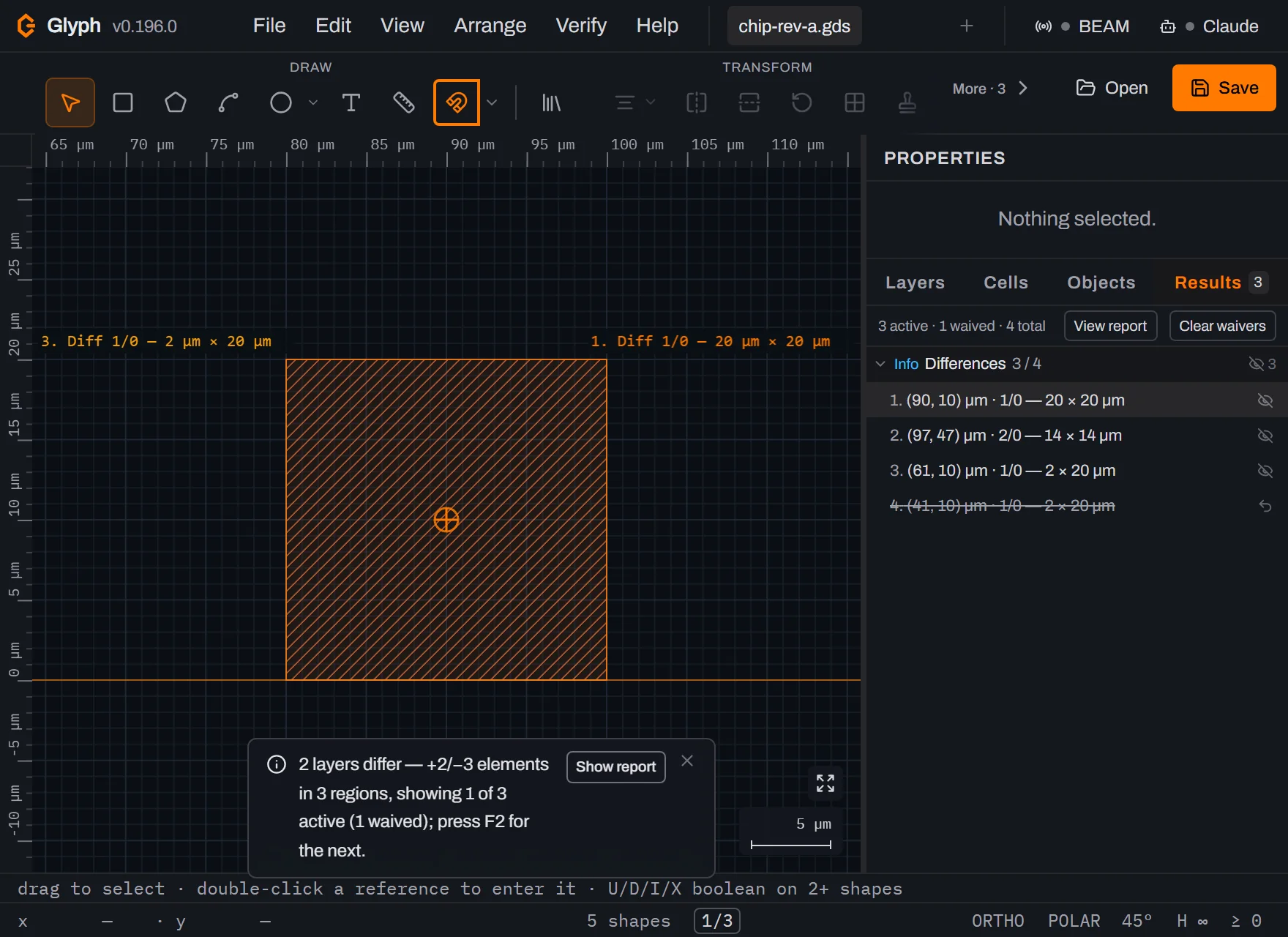Add a new document tab with plus
The image size is (1288, 937).
point(967,26)
